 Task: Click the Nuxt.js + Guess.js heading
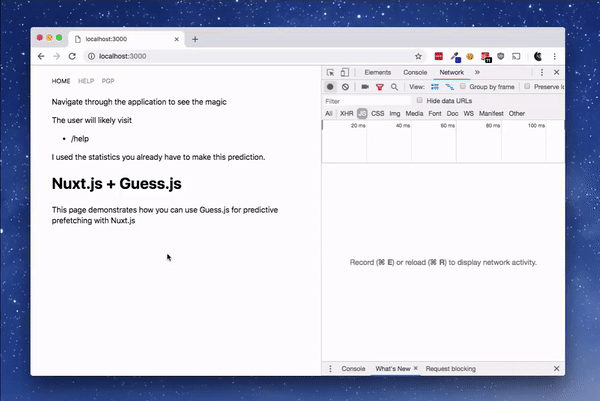[x=116, y=184]
